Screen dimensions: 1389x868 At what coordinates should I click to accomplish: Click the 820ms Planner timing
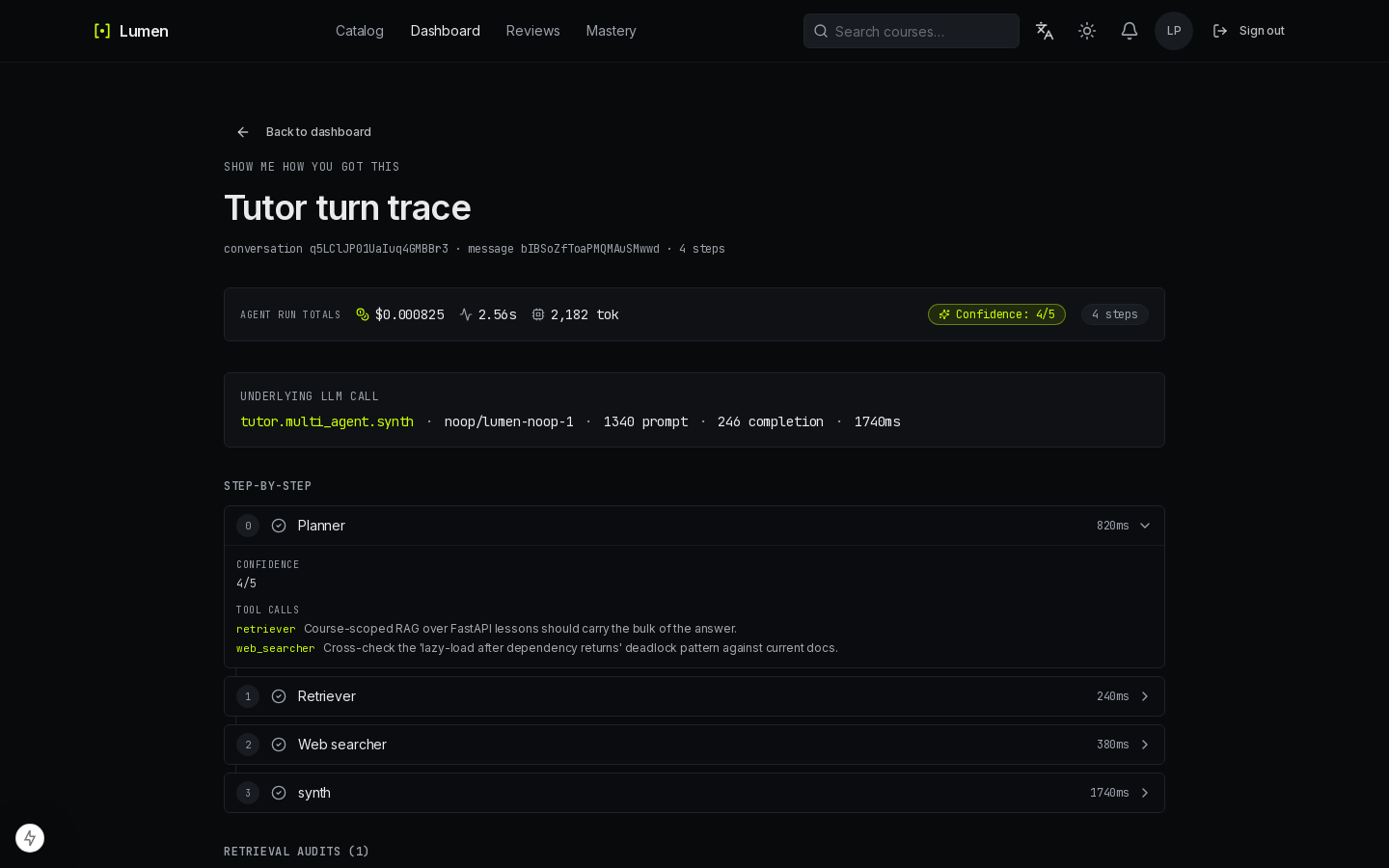[x=1113, y=526]
